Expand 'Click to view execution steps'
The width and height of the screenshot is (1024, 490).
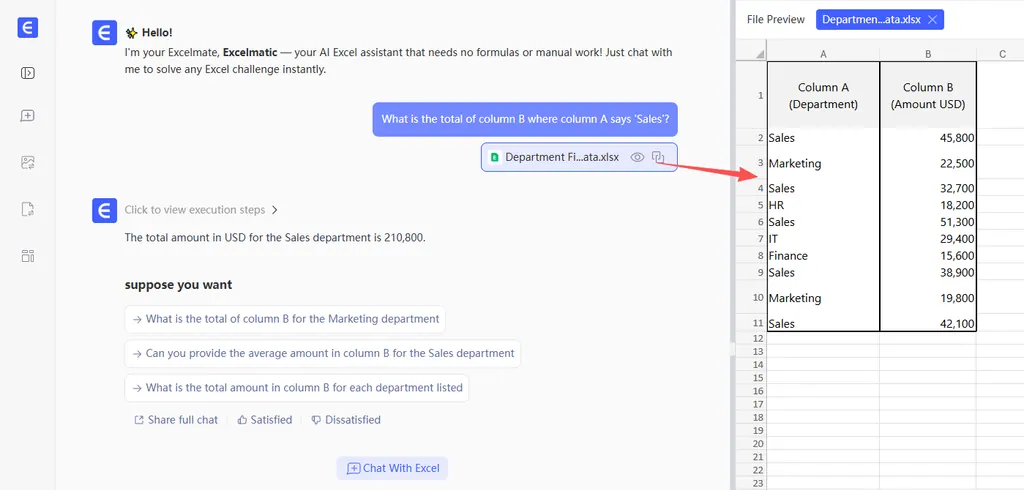201,210
